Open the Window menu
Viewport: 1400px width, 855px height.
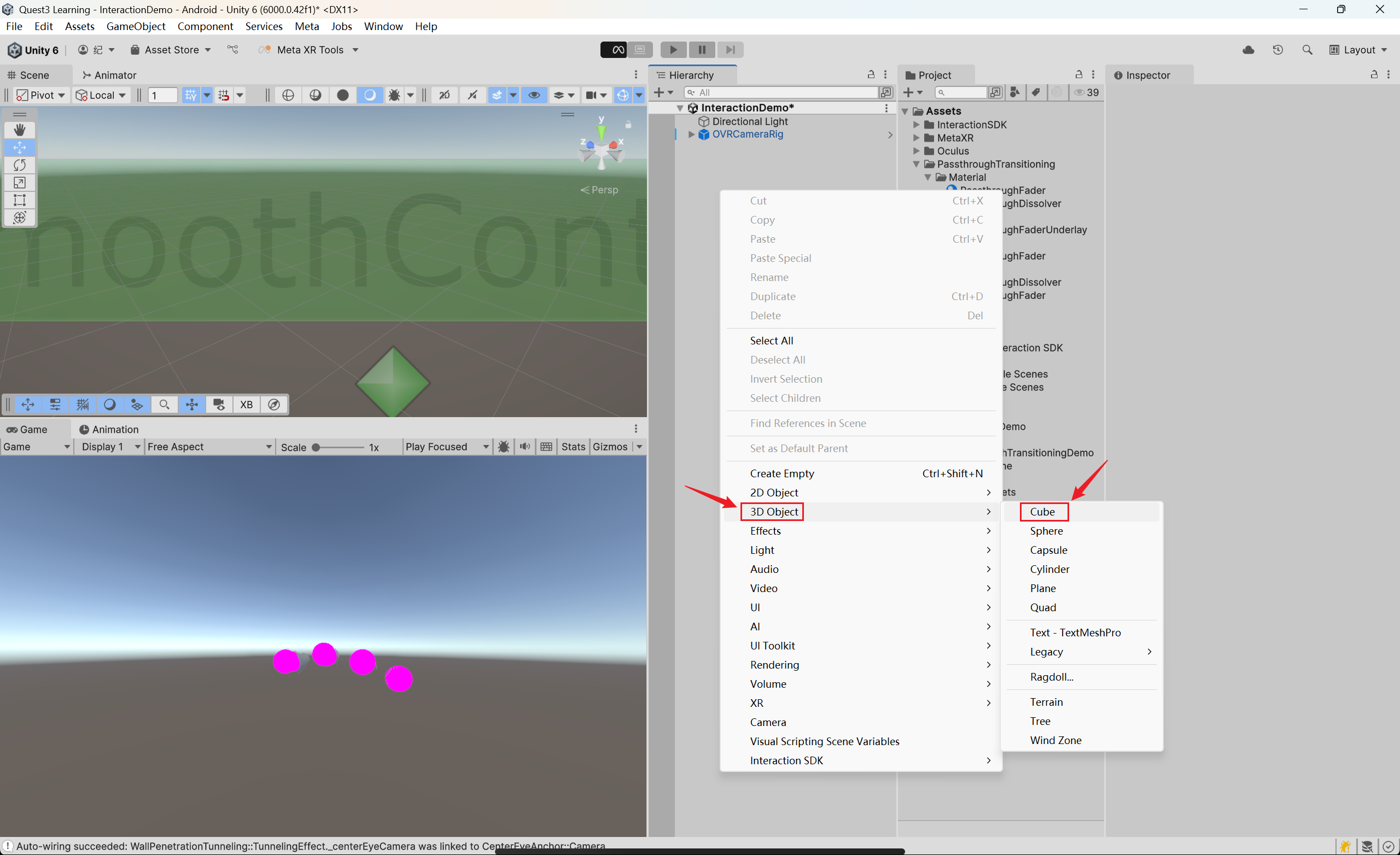[x=383, y=26]
